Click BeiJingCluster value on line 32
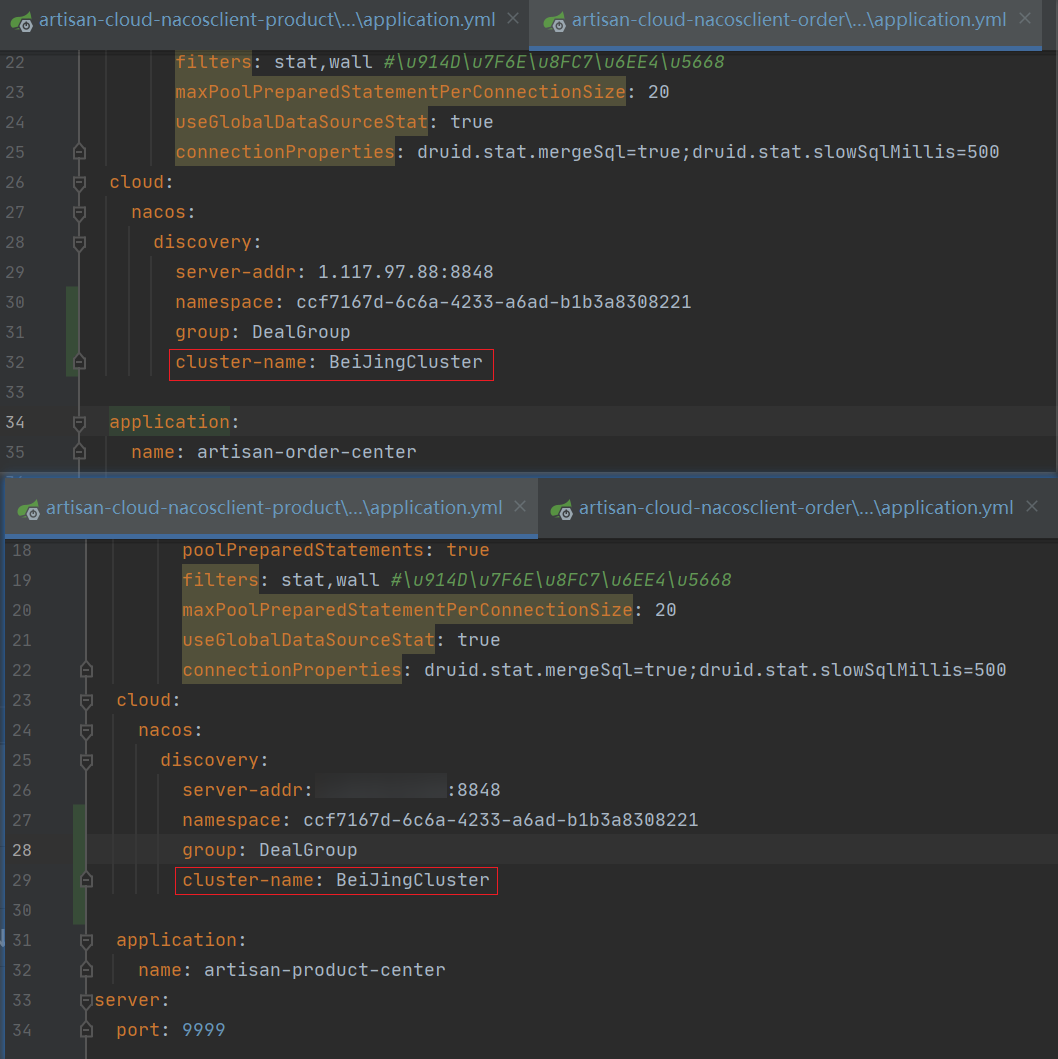This screenshot has width=1058, height=1059. pyautogui.click(x=406, y=362)
